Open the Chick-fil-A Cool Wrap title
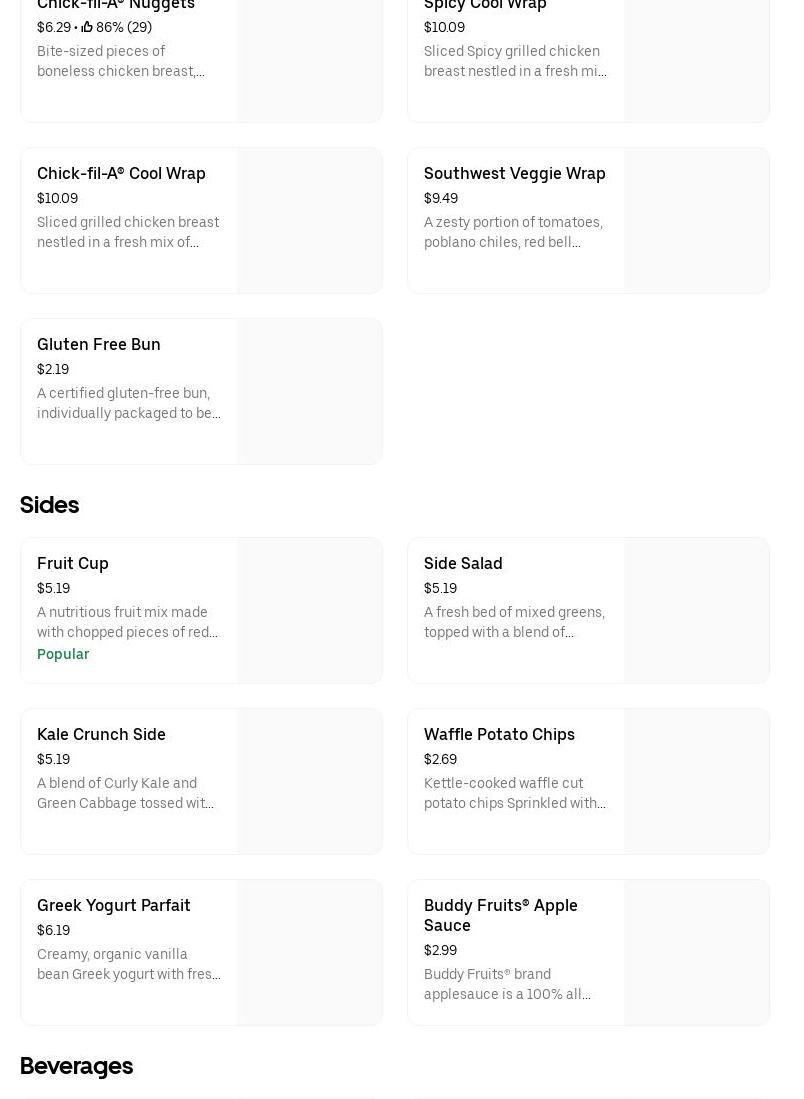This screenshot has width=804, height=1099. (x=121, y=173)
